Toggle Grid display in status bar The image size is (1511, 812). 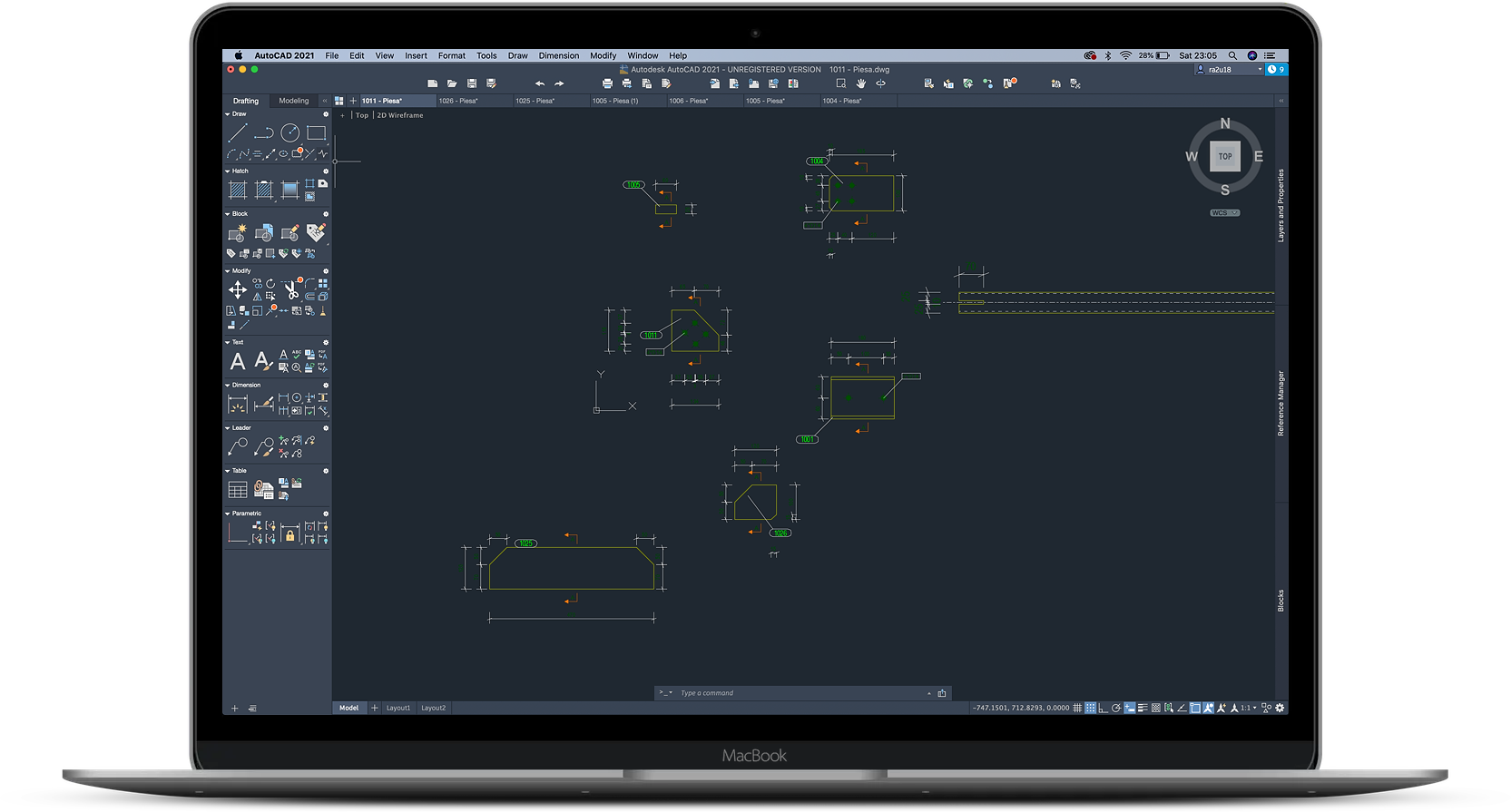click(1077, 708)
